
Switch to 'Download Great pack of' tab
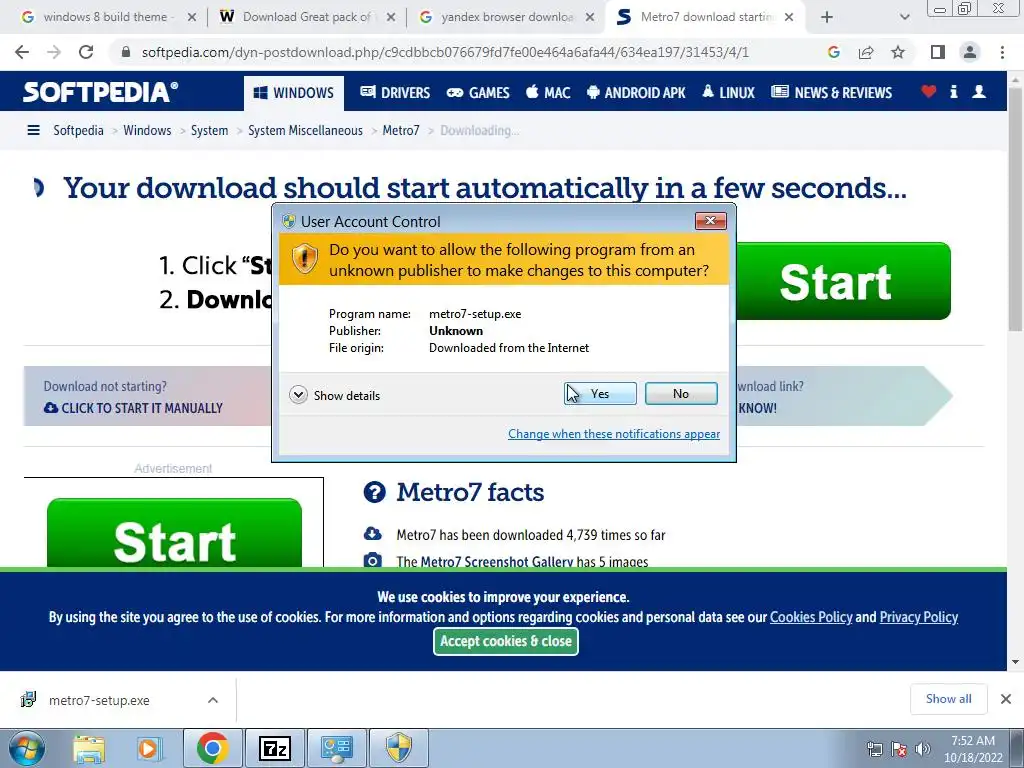(x=307, y=18)
